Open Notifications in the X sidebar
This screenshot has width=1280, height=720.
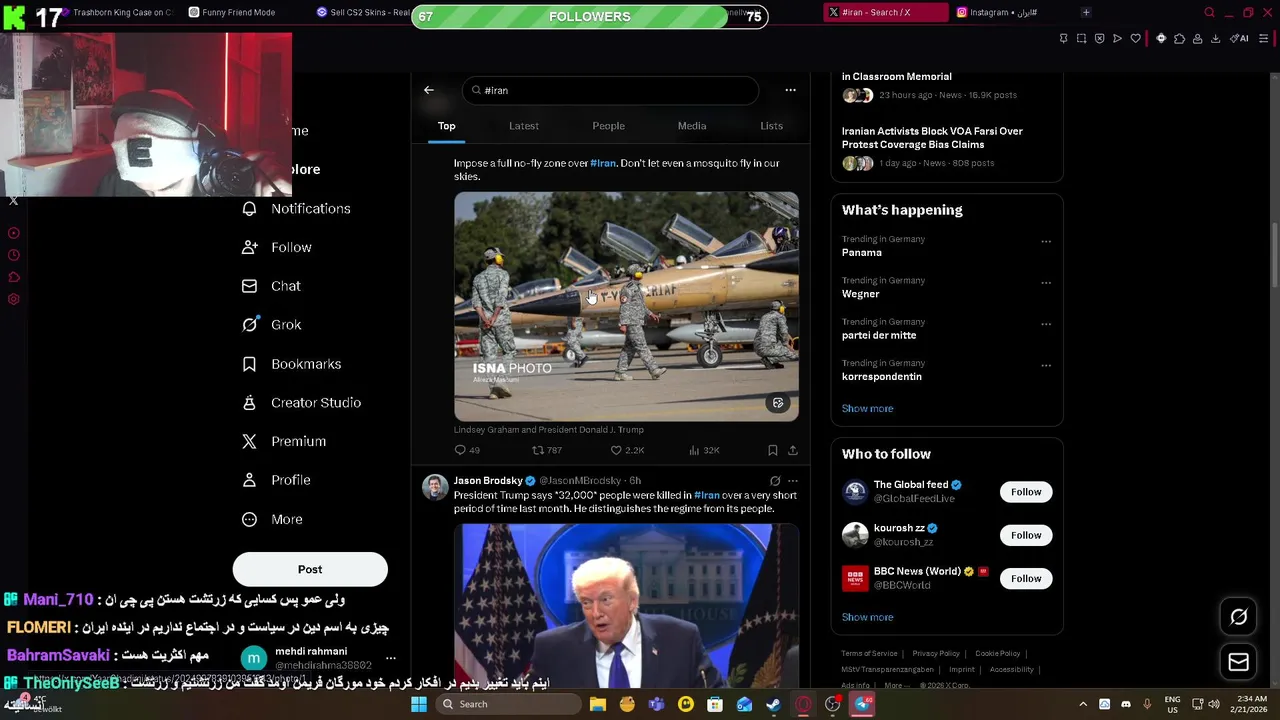tap(296, 208)
